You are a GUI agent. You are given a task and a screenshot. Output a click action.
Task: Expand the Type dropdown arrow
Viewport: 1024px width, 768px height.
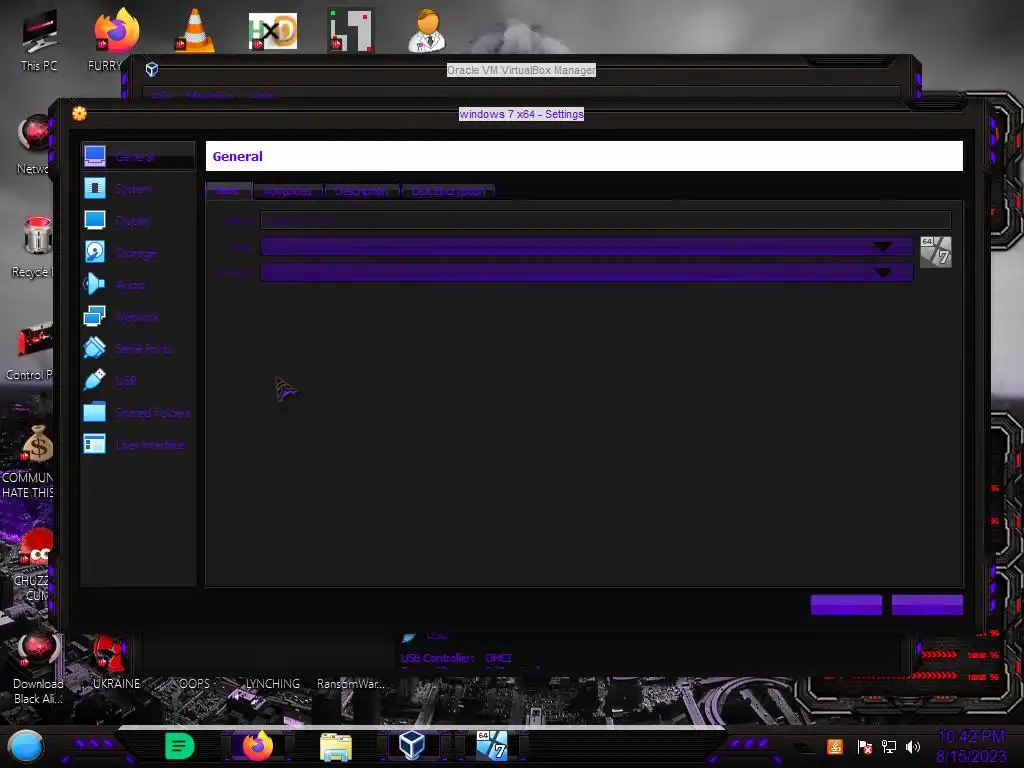point(882,246)
